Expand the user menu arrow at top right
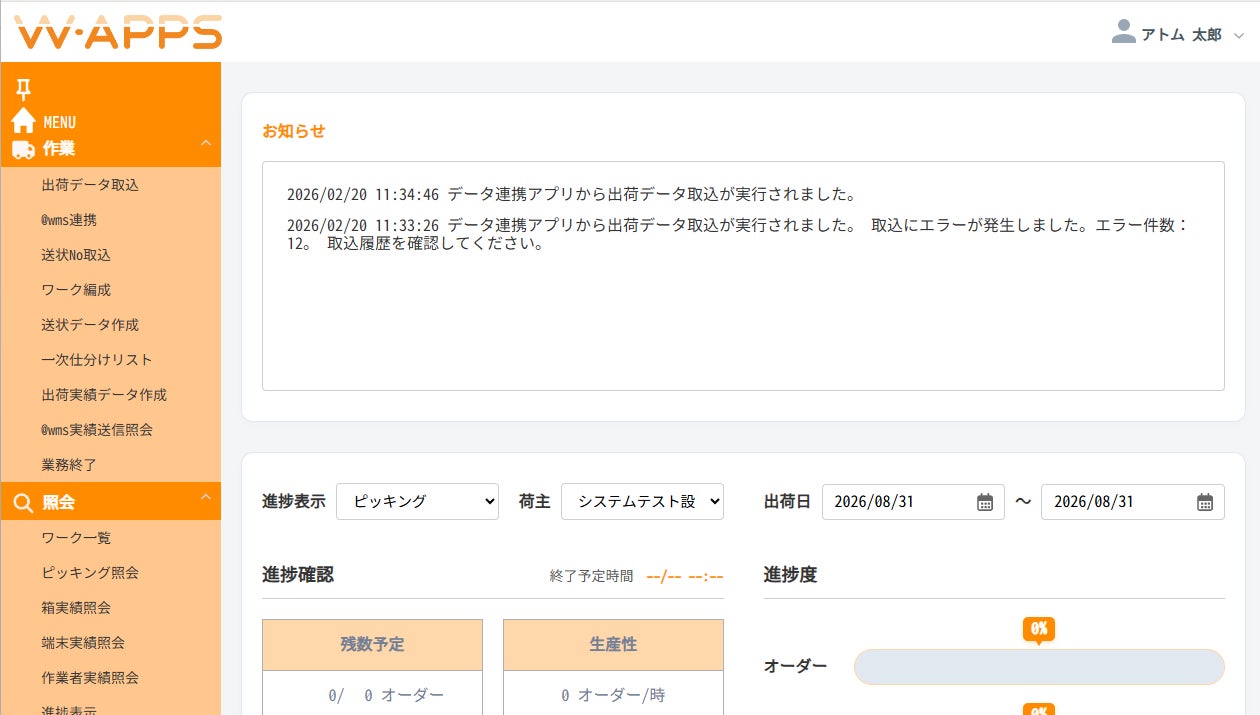The width and height of the screenshot is (1260, 715). click(x=1239, y=36)
